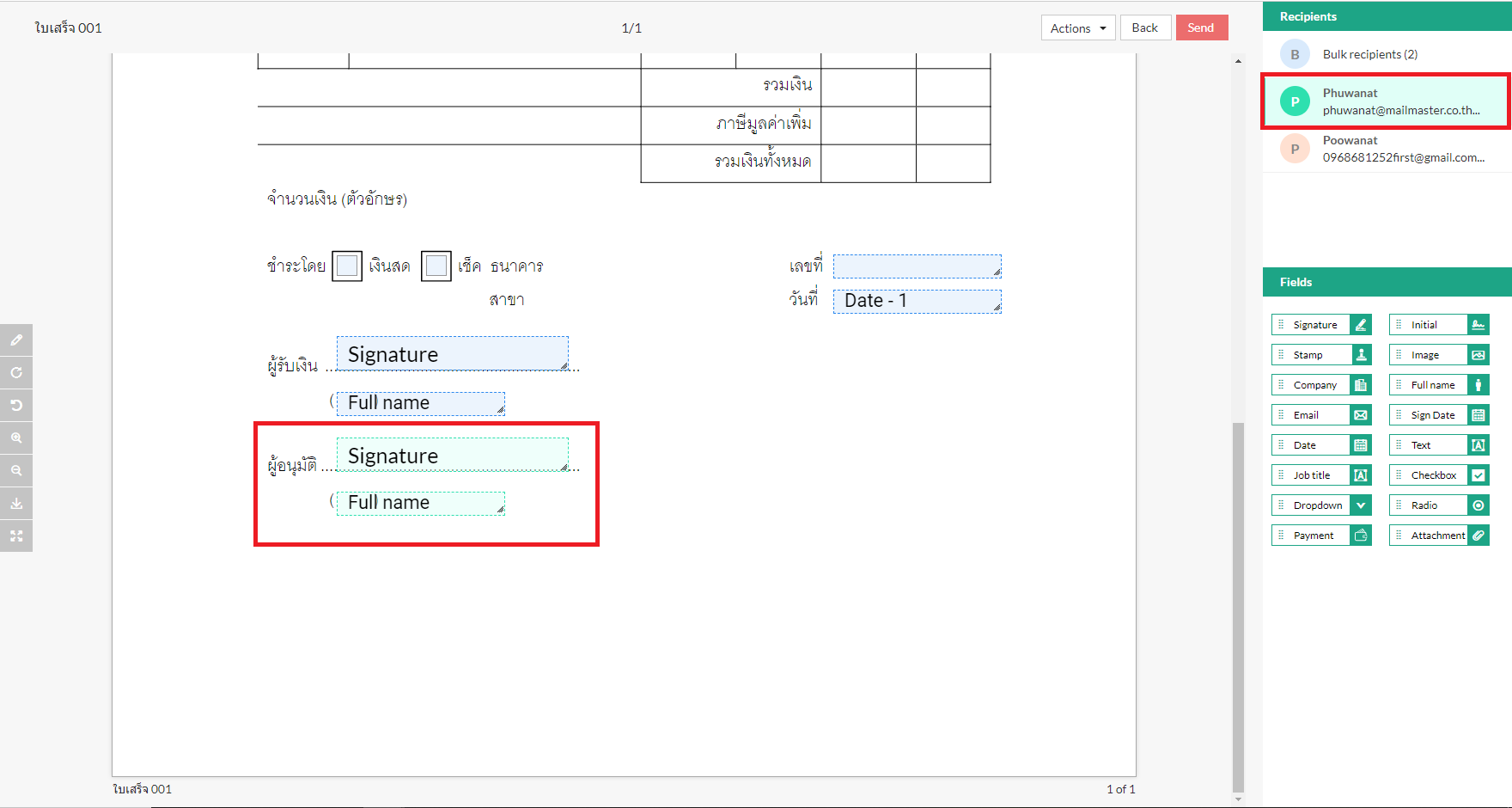Select the Email field tool
Screen dimensions: 1512x808
1321,415
